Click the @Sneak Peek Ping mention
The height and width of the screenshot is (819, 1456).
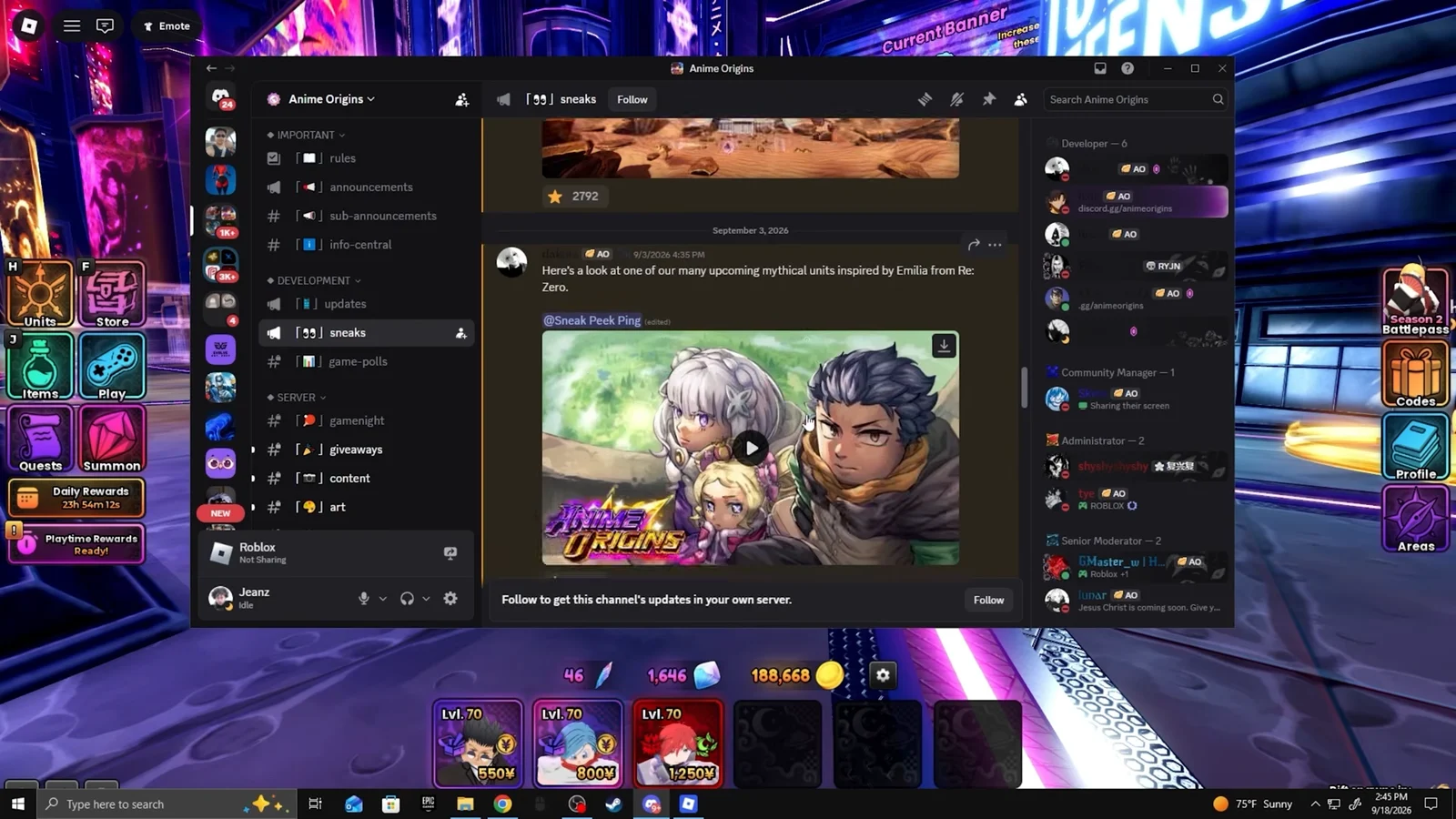pos(591,320)
